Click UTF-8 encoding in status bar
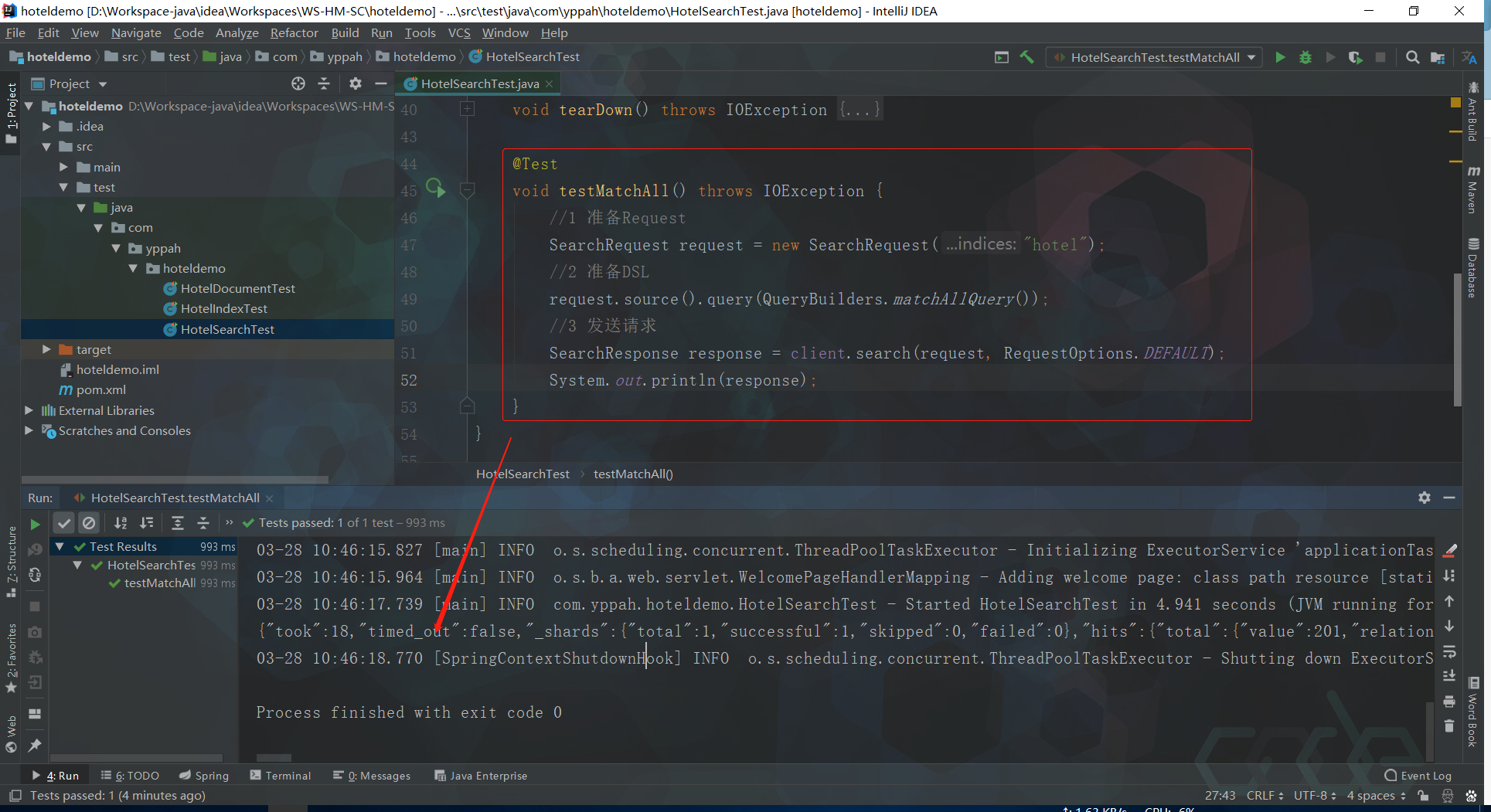This screenshot has height=812, width=1491. coord(1315,796)
